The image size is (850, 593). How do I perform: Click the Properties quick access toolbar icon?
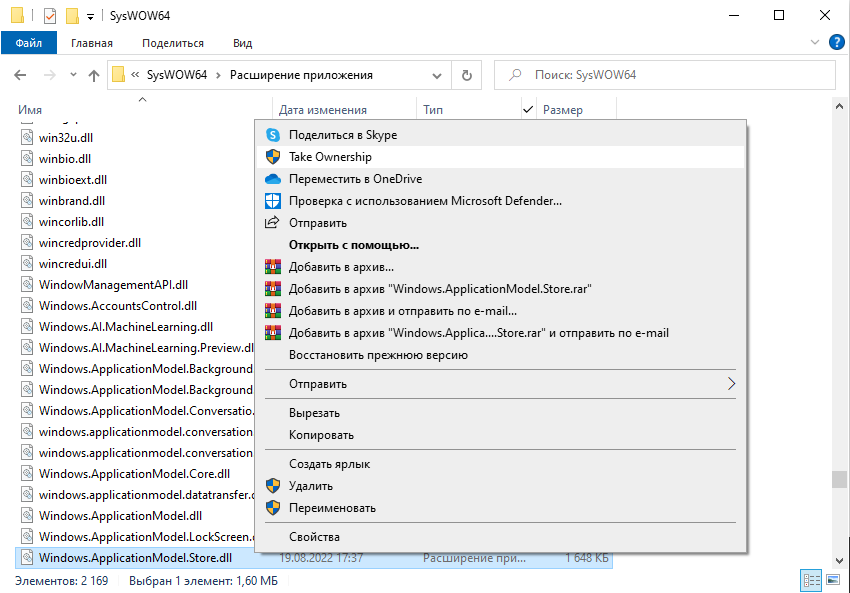[50, 16]
